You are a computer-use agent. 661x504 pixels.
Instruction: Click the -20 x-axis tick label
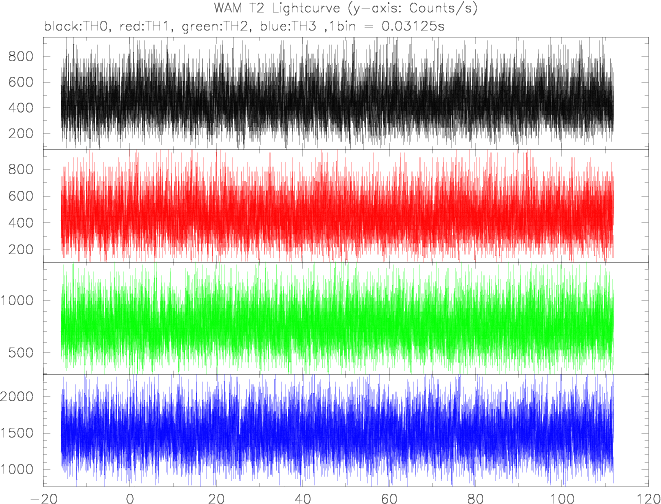pyautogui.click(x=43, y=498)
